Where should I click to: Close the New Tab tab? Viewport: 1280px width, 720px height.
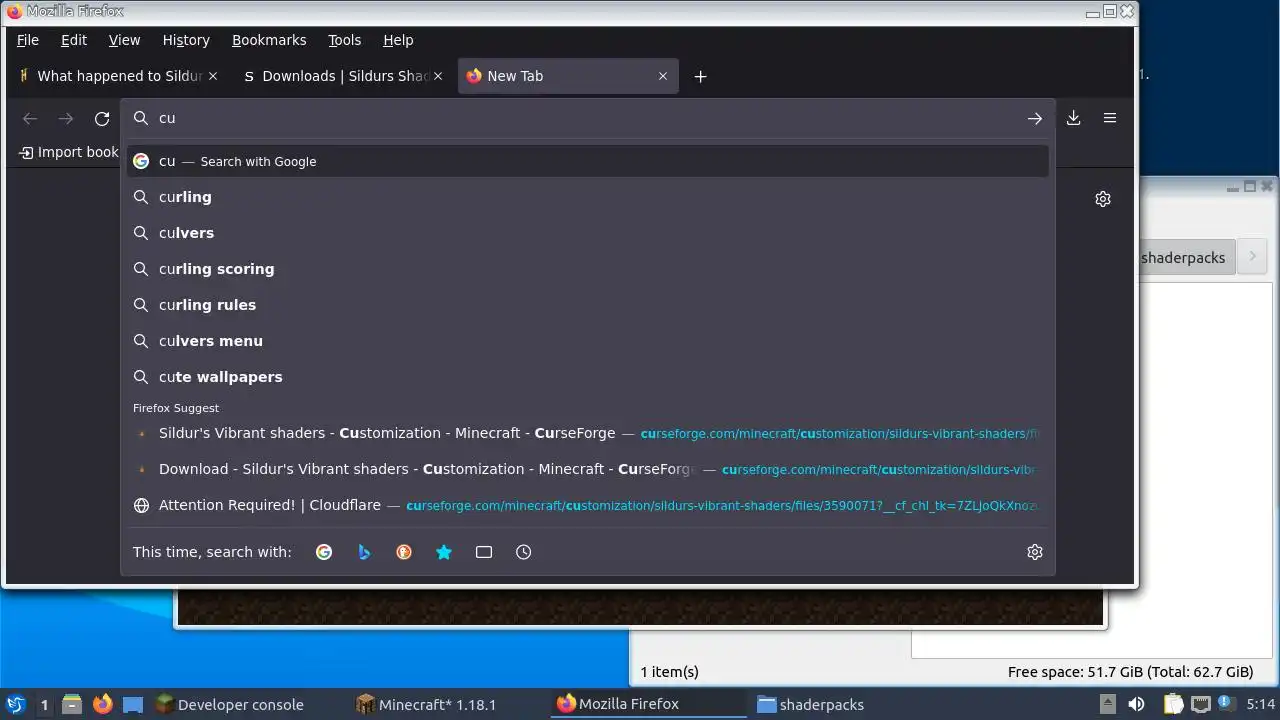pyautogui.click(x=663, y=76)
